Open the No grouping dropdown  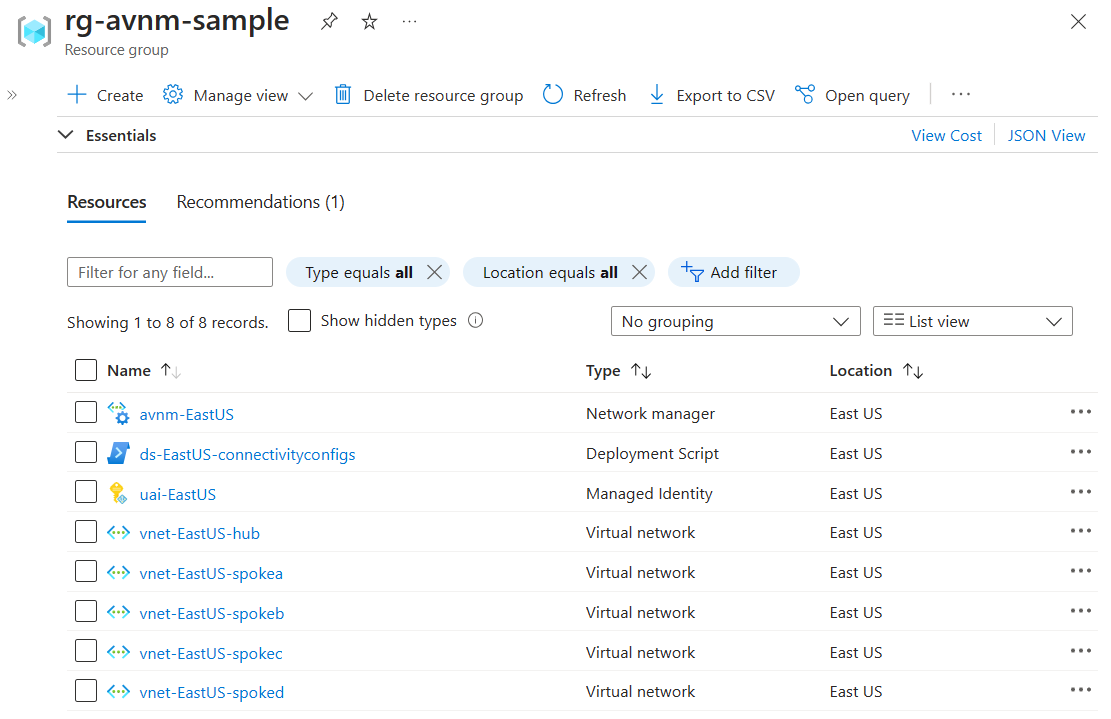pyautogui.click(x=736, y=321)
